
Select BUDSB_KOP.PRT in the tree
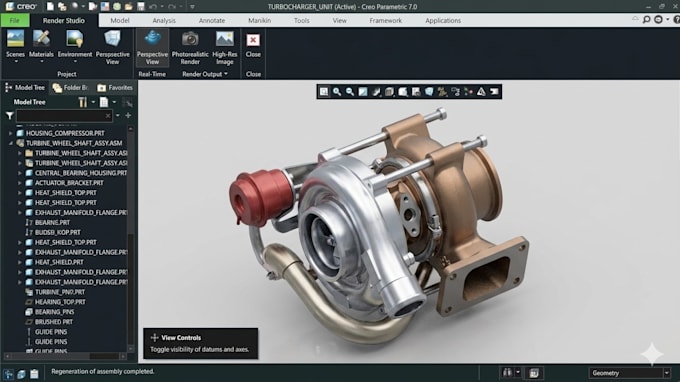[57, 232]
